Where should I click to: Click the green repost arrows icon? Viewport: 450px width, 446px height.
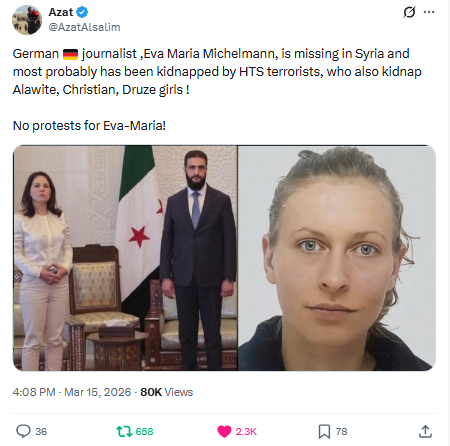pyautogui.click(x=124, y=431)
